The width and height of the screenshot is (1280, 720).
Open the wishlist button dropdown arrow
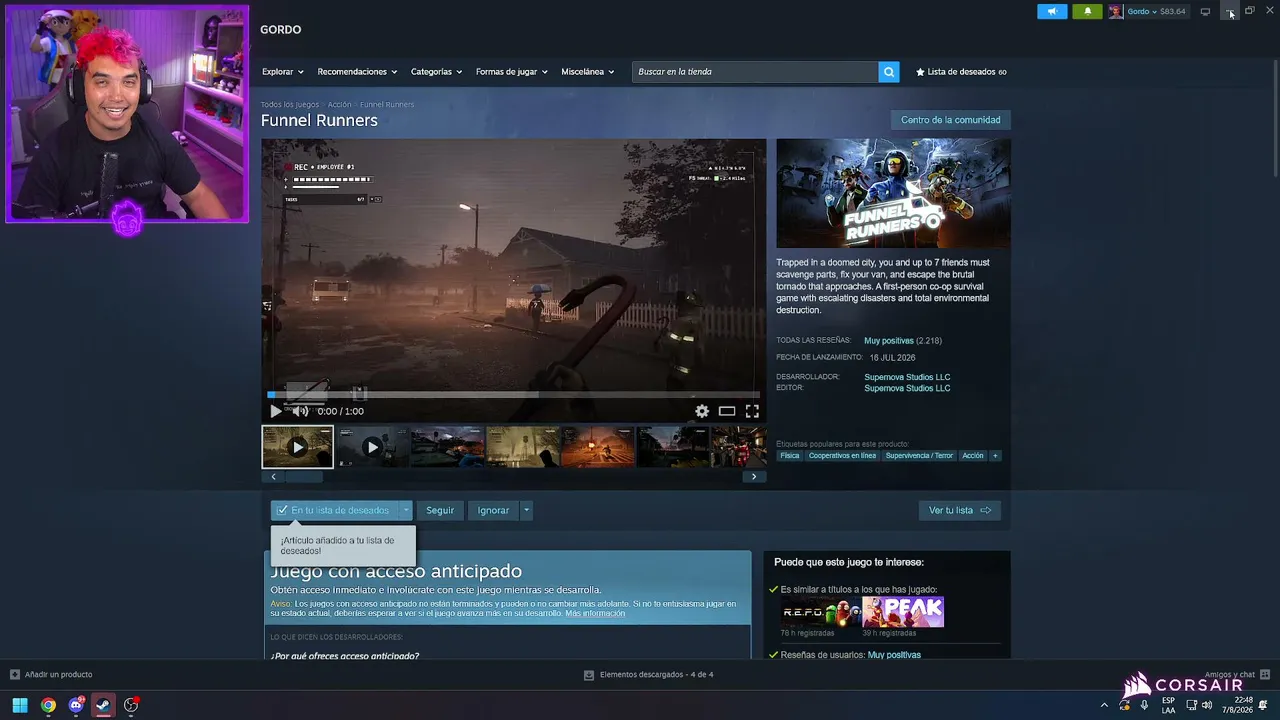(x=406, y=510)
